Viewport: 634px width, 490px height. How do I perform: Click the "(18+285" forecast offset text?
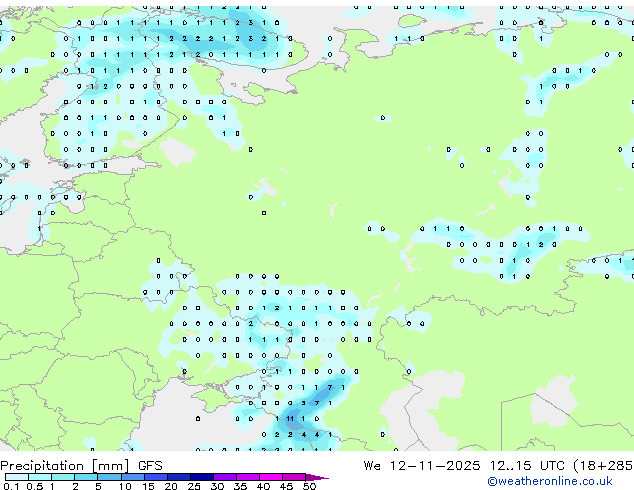604,466
